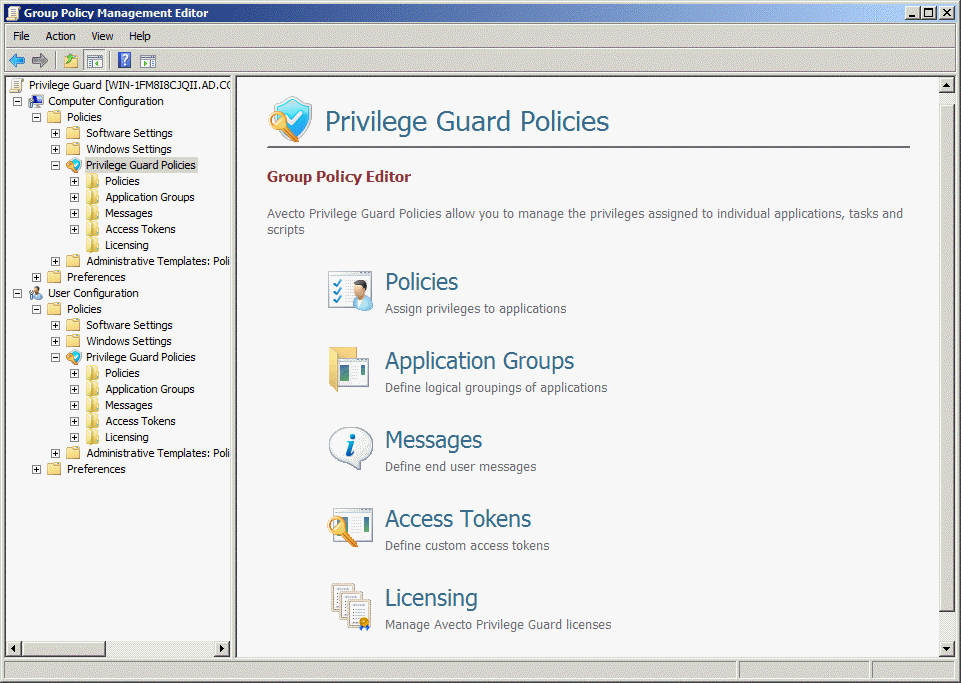Click main pane vertical scrollbar down arrow
This screenshot has height=683, width=961.
pos(947,648)
